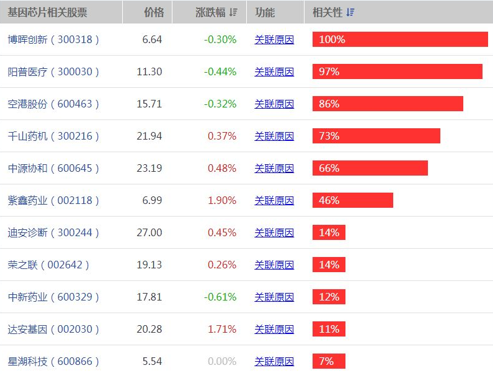Select stock 紫鑫药业 (002118)
Viewport: 493px width, 374px height.
point(53,200)
